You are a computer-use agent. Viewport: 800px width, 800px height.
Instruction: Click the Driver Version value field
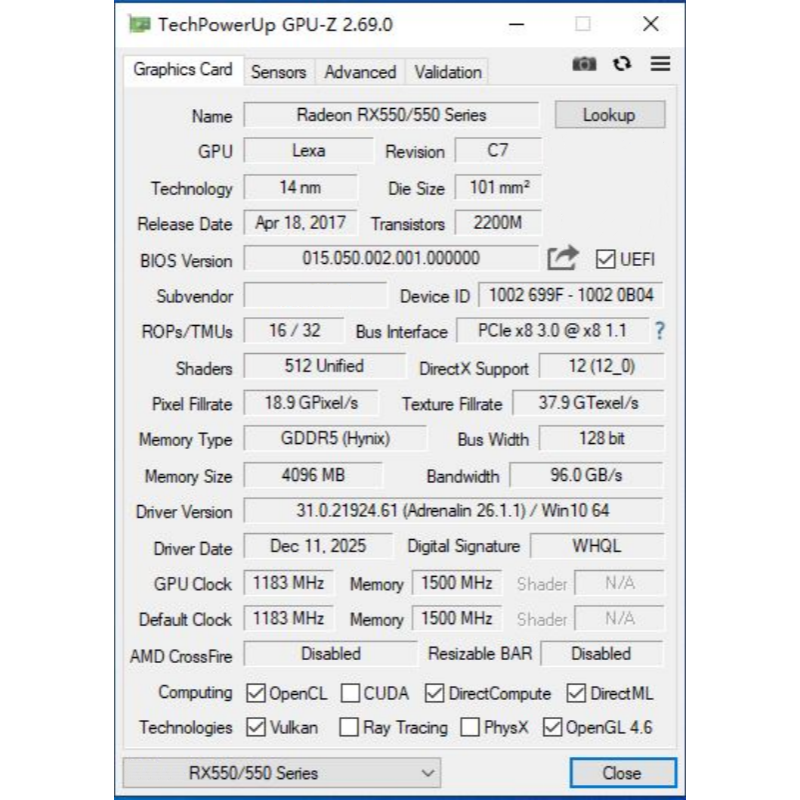tap(454, 511)
